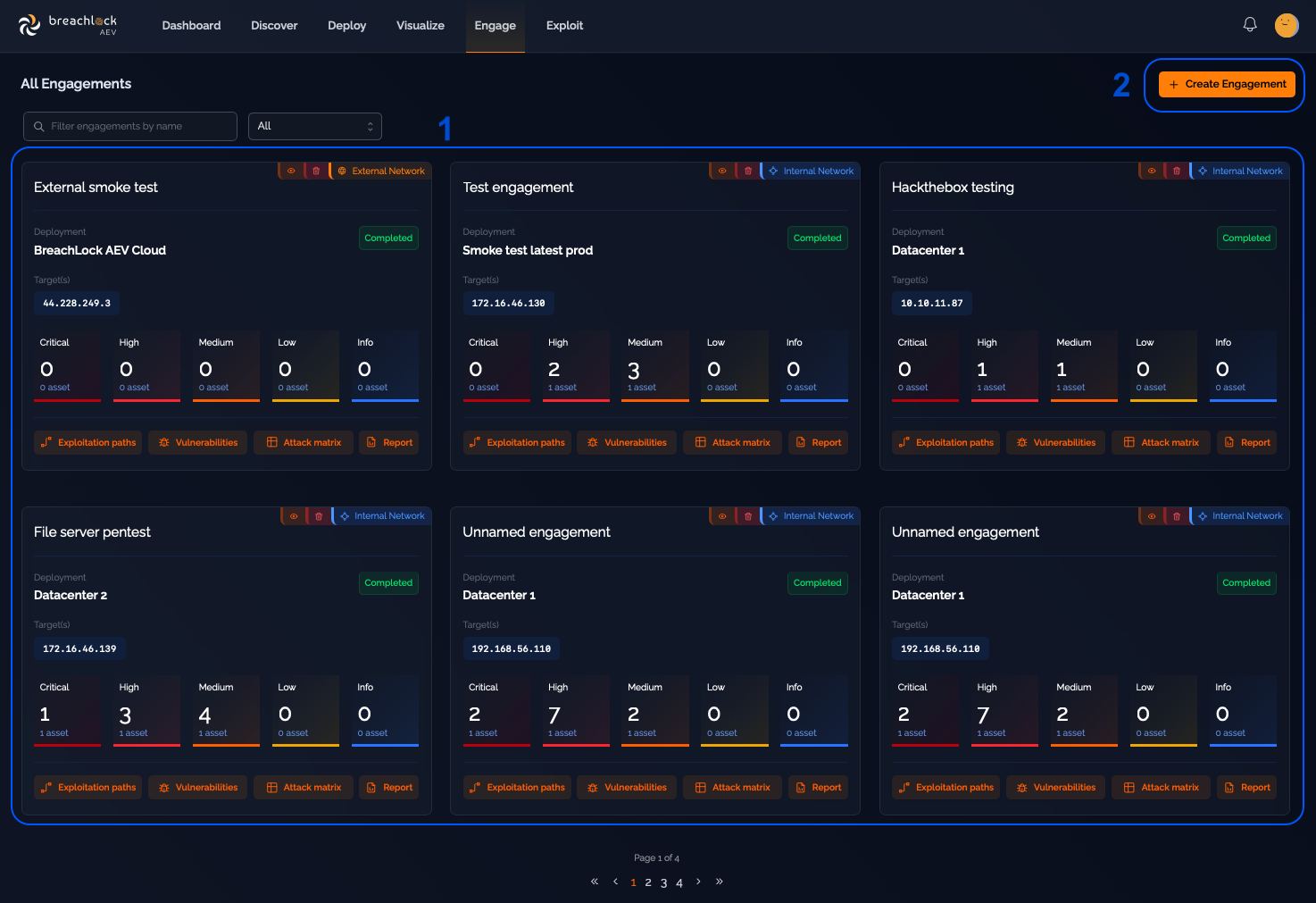Open Attack matrix for Hackthebox testing

pos(1162,442)
